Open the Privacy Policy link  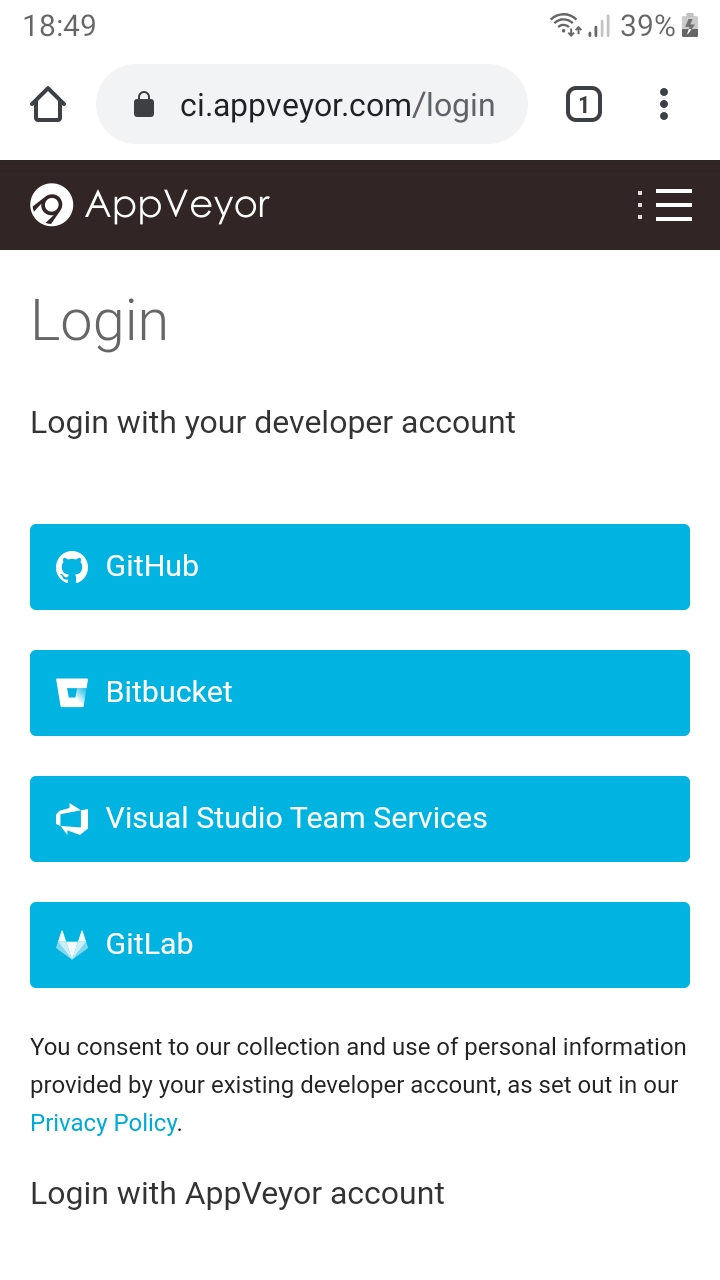[x=104, y=1123]
